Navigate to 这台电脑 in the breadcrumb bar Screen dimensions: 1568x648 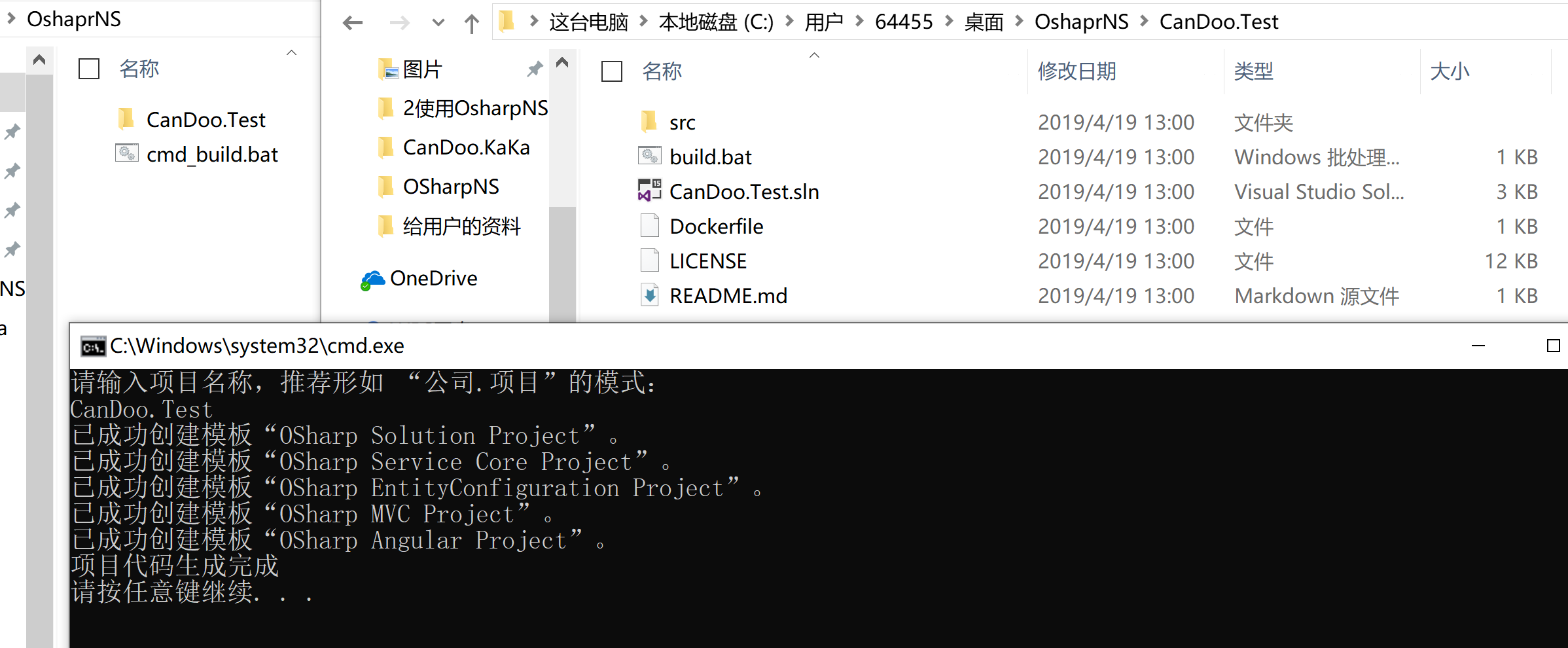pyautogui.click(x=588, y=21)
